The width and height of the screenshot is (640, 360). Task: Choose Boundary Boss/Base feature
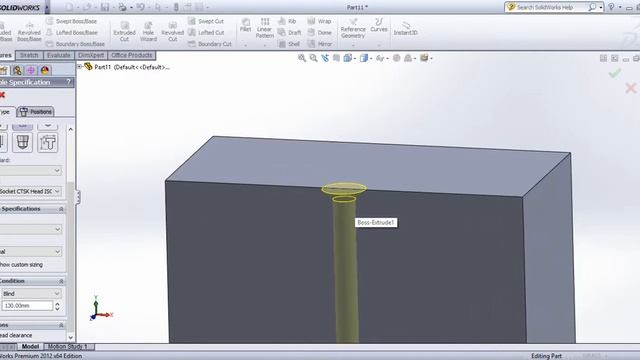click(x=76, y=44)
